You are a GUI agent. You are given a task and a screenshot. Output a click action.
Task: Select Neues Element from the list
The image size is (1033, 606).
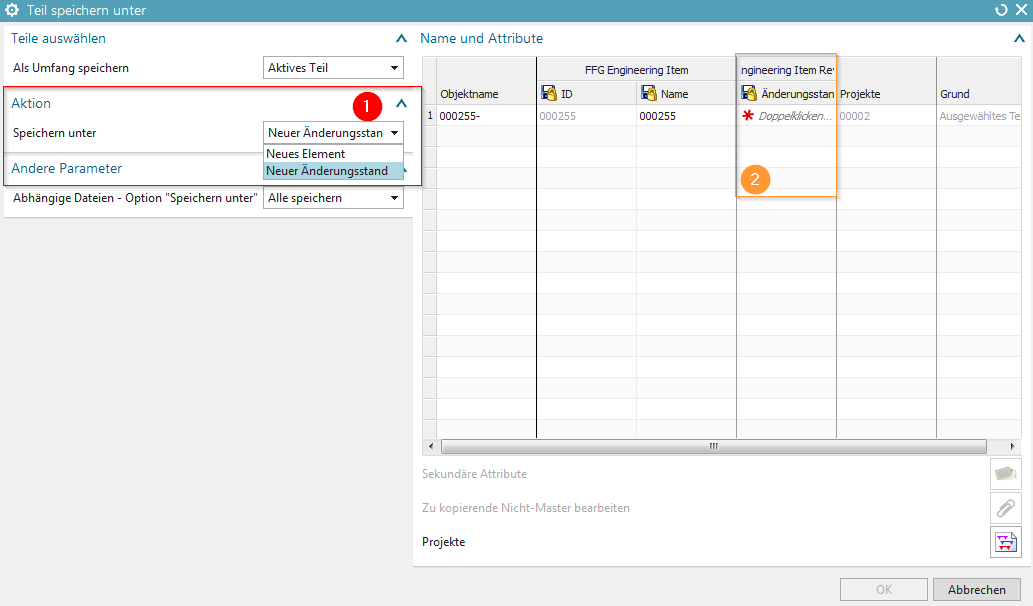pos(306,154)
